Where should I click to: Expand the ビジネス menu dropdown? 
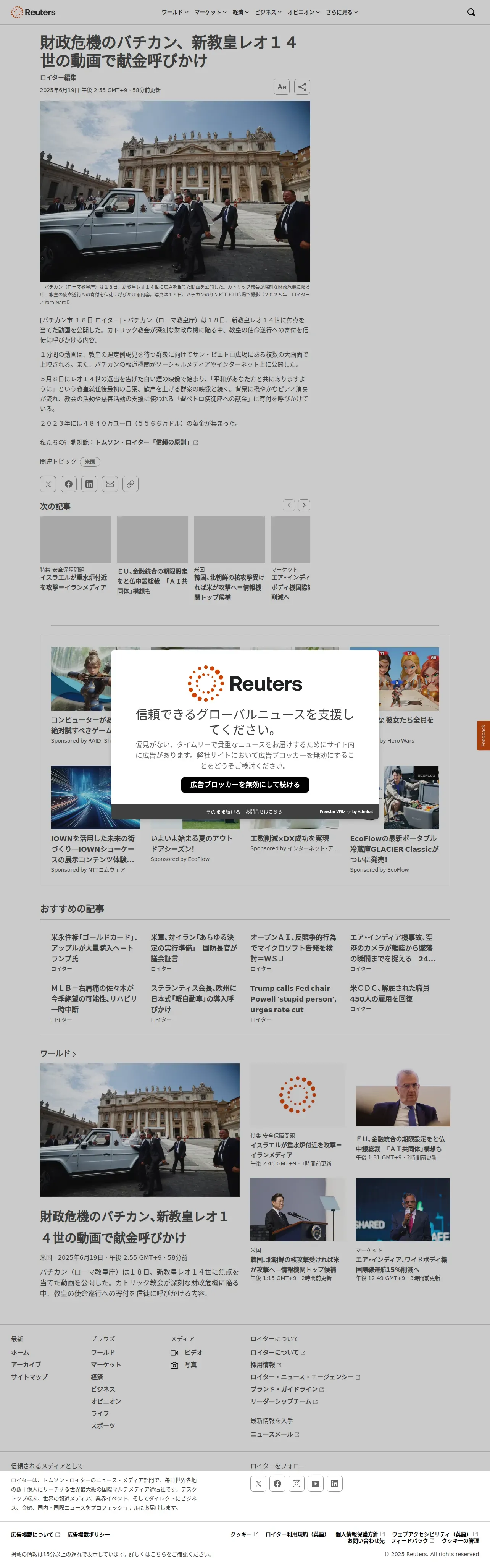coord(268,12)
